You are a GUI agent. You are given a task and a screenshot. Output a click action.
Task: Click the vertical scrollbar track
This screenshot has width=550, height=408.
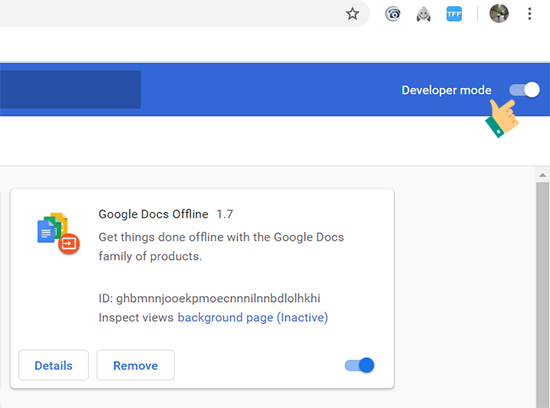click(542, 295)
